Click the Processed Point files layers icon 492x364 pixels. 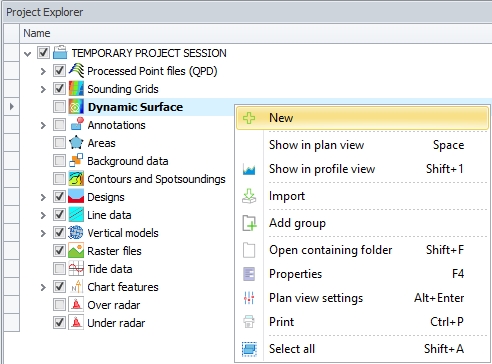(x=76, y=71)
